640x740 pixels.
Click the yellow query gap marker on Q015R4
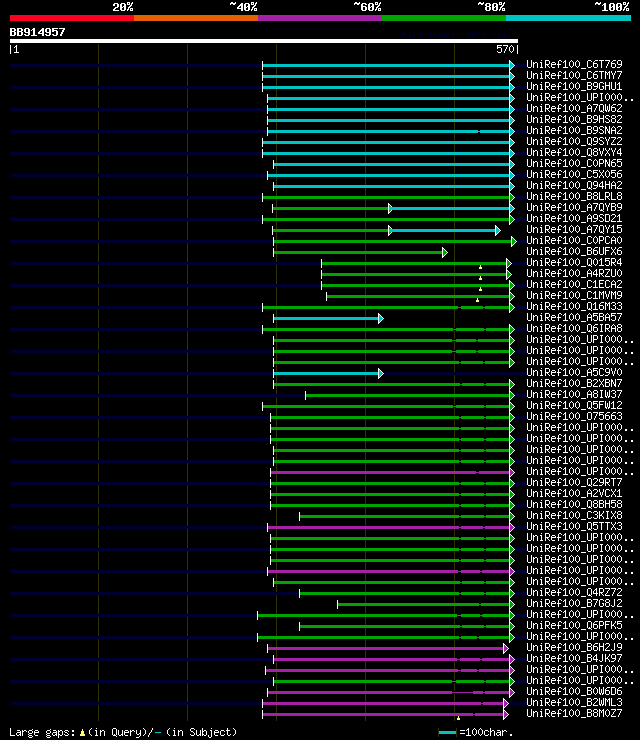click(480, 268)
